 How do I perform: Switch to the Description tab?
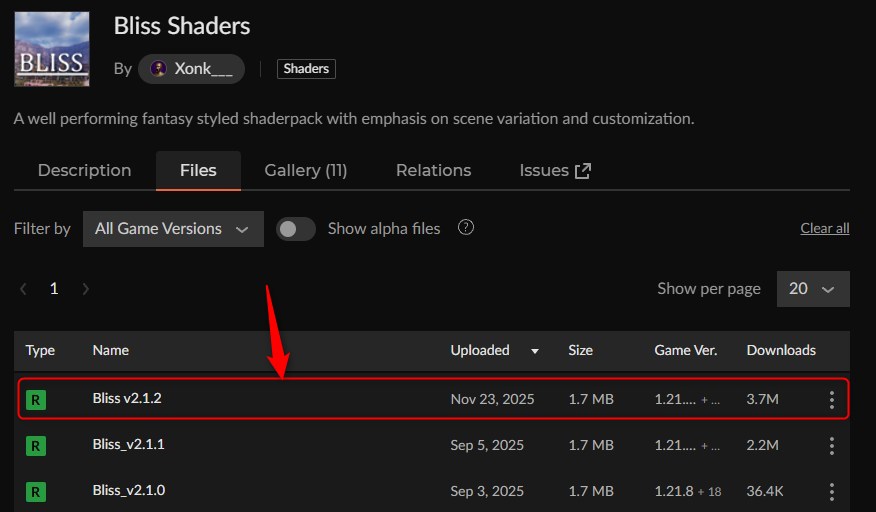(x=84, y=170)
